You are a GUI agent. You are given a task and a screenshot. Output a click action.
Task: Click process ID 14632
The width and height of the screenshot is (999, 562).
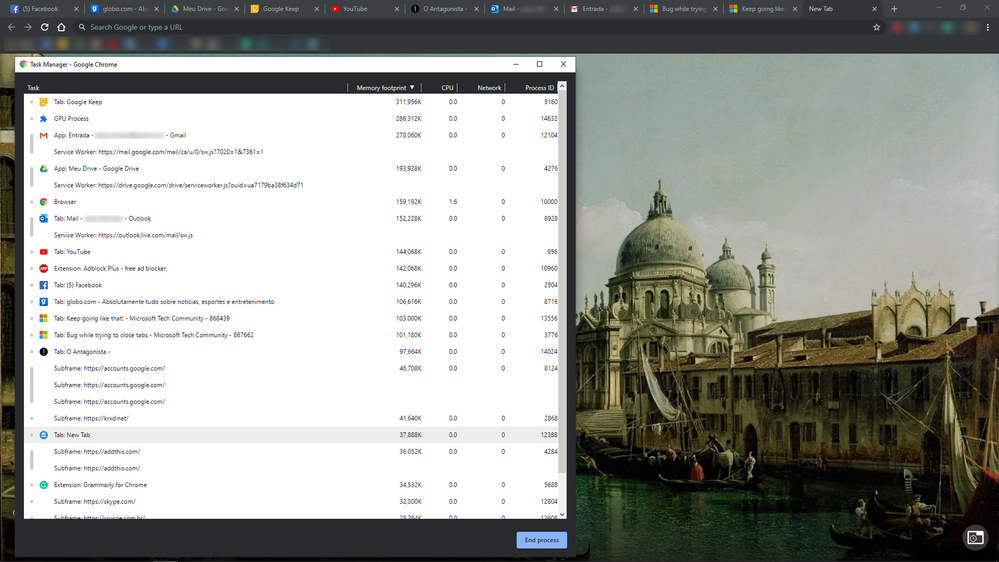[x=549, y=119]
